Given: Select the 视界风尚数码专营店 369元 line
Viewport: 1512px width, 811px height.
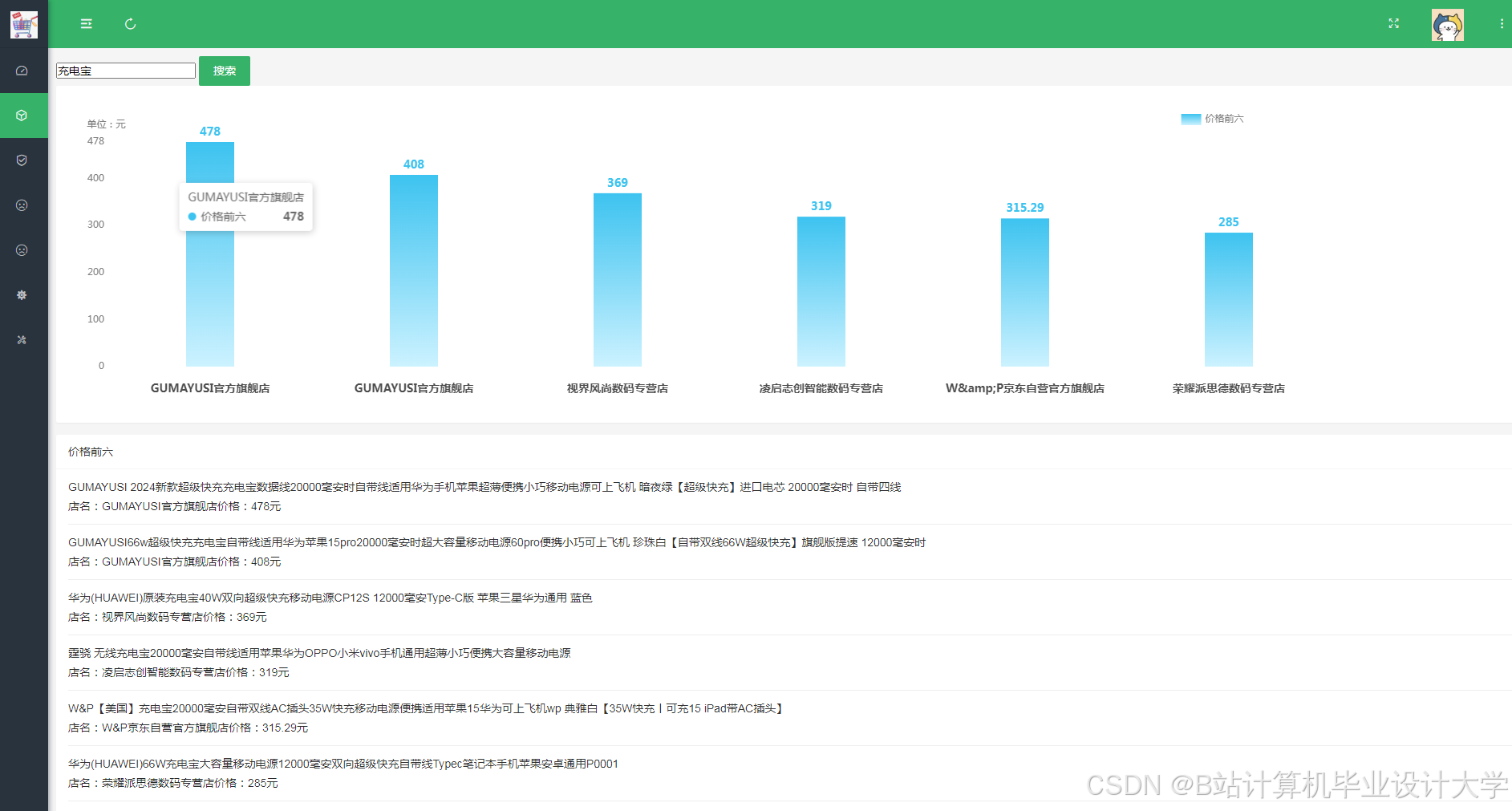Looking at the screenshot, I should pos(168,617).
